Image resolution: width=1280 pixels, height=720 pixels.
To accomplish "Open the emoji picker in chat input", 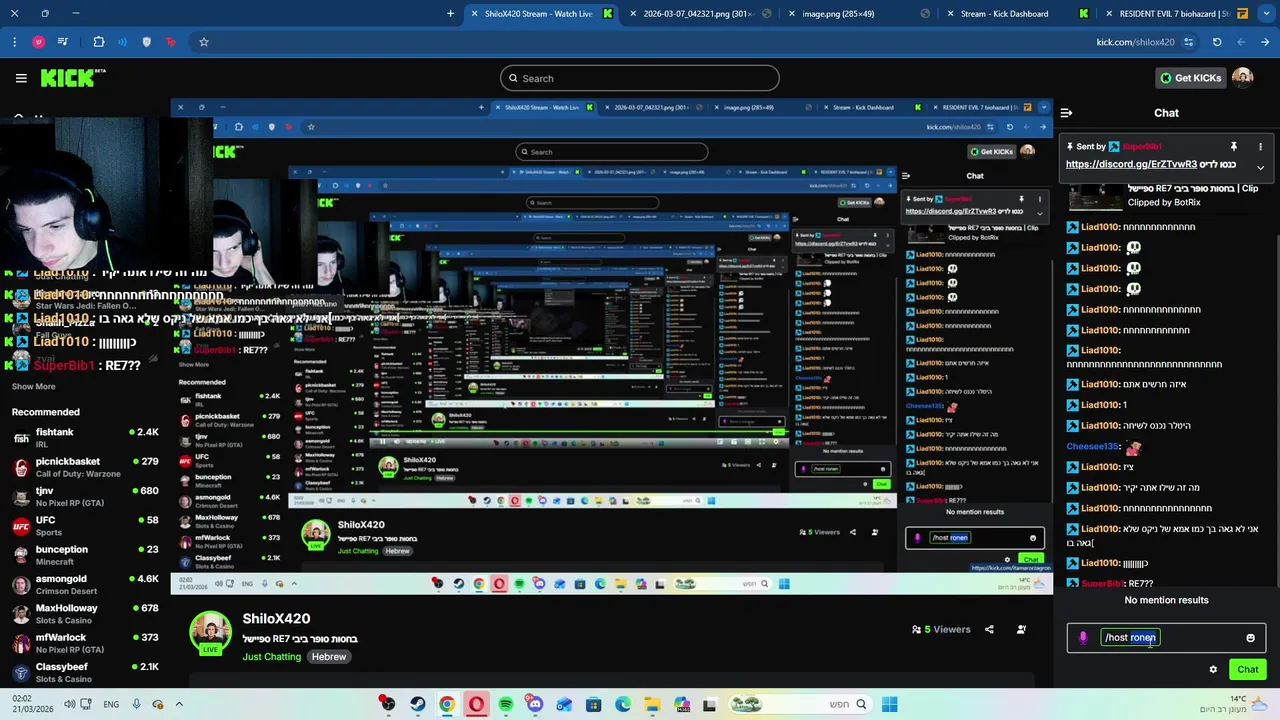I will point(1250,638).
